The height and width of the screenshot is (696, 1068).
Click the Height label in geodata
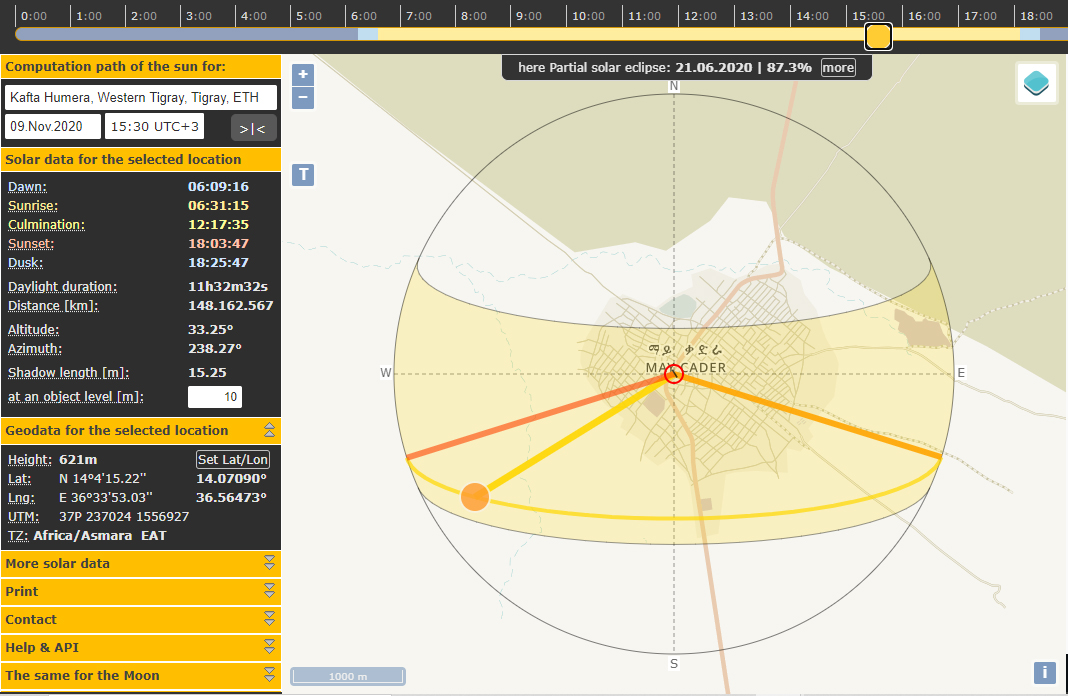click(29, 460)
